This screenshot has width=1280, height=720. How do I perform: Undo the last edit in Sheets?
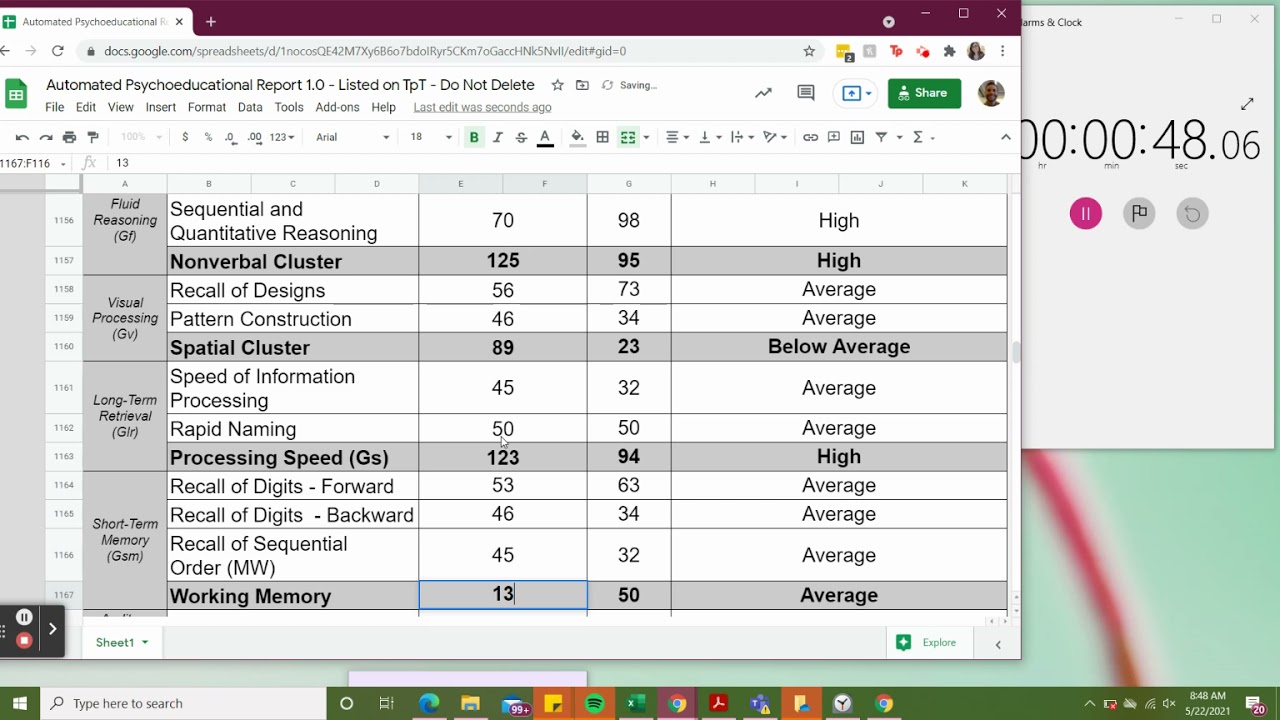[x=22, y=137]
